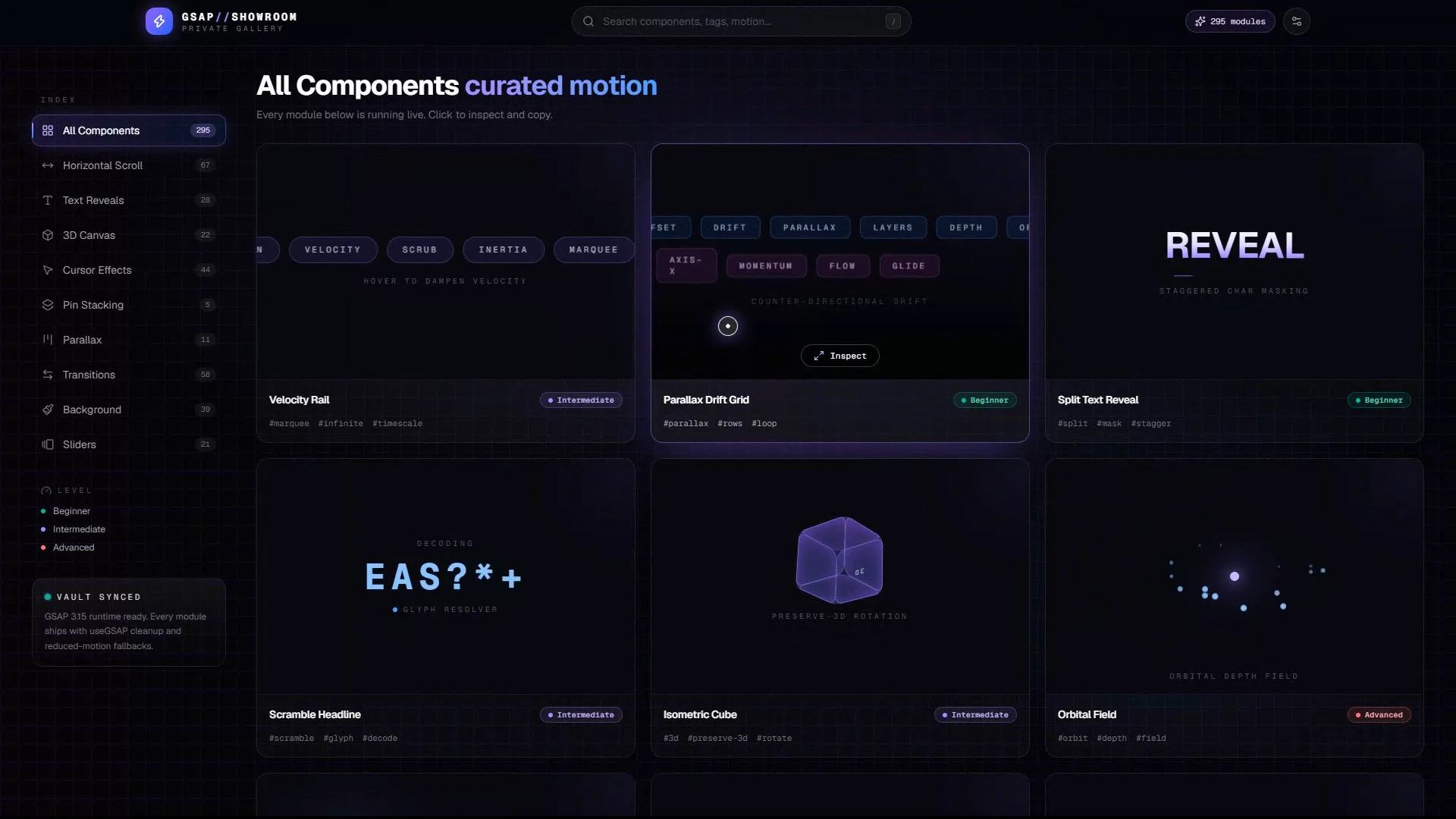This screenshot has height=819, width=1456.
Task: Click the DEPTH chip in Parallax Drift Grid
Action: pos(966,227)
